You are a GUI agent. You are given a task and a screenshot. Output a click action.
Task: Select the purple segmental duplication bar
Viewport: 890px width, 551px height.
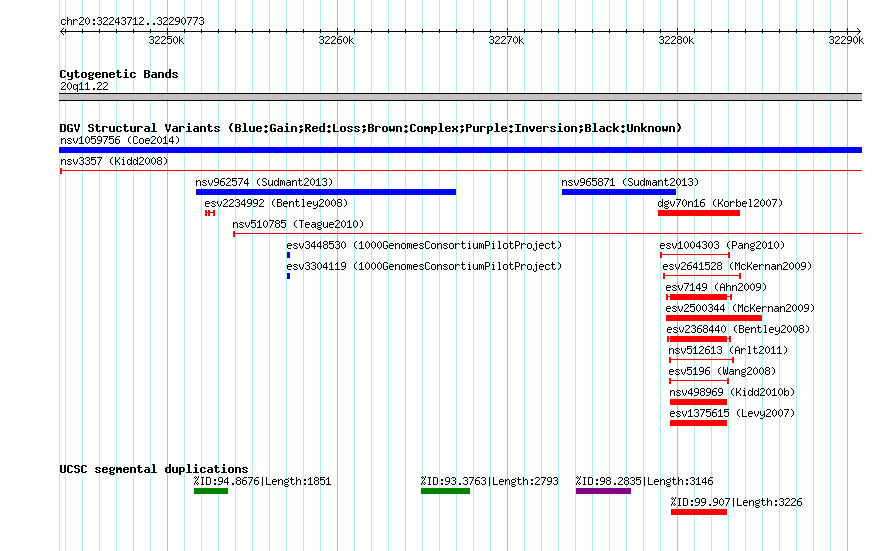[603, 491]
